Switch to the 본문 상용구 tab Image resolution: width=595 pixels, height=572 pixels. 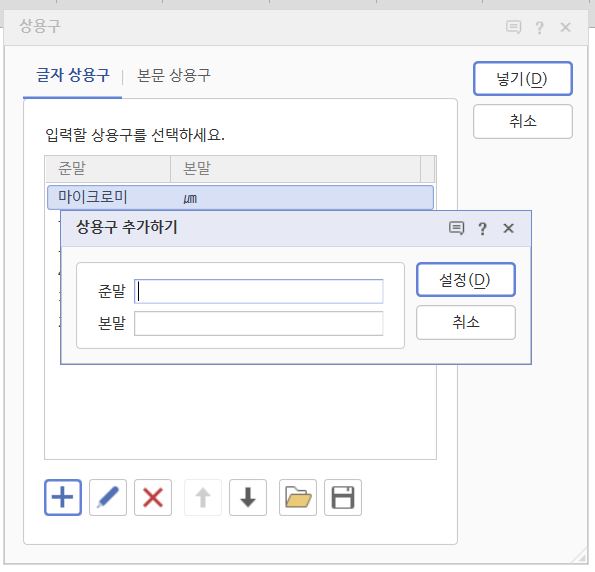coord(173,75)
